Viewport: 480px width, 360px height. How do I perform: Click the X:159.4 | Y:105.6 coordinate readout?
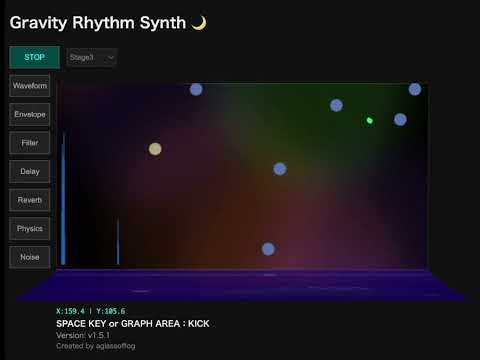[x=91, y=311]
